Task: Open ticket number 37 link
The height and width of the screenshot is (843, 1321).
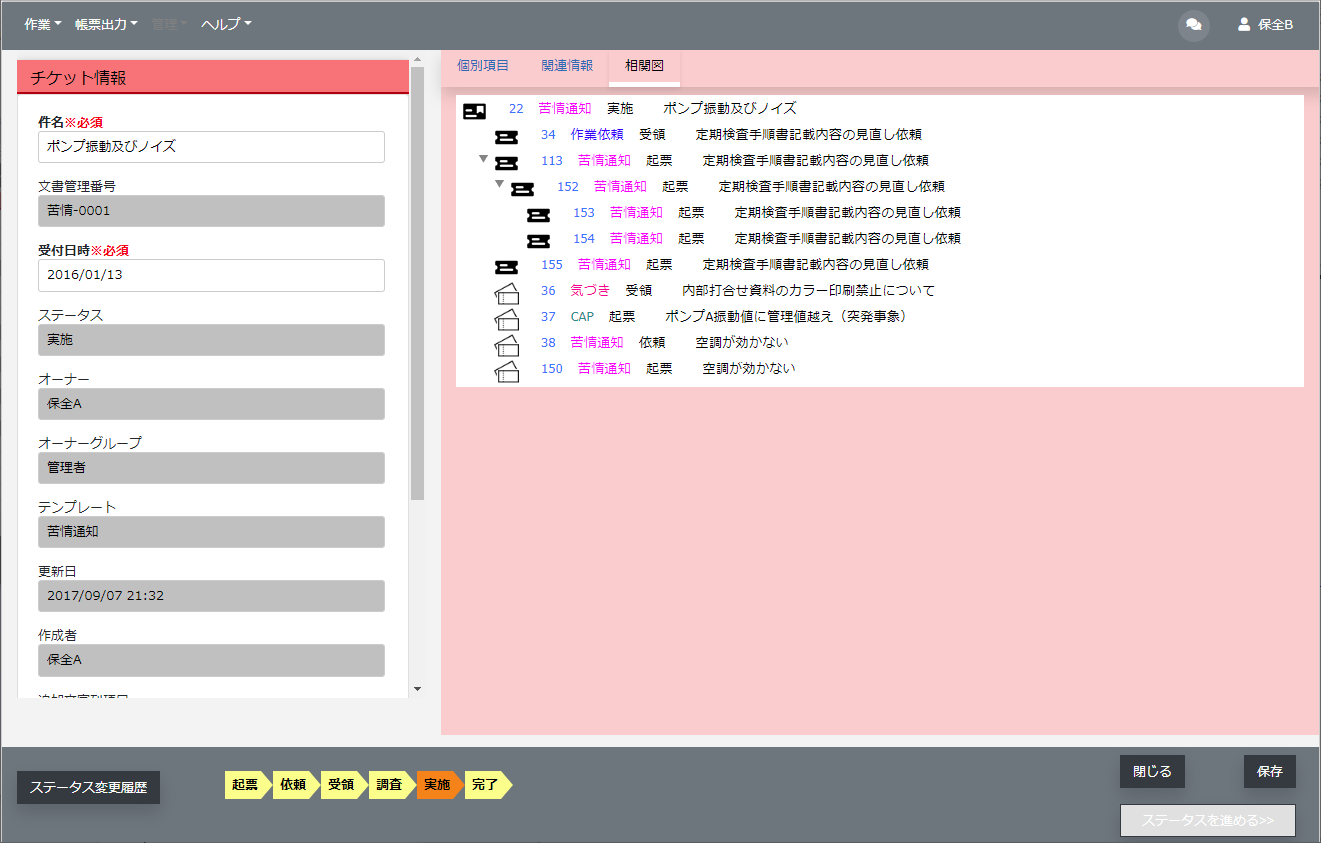Action: [x=548, y=316]
